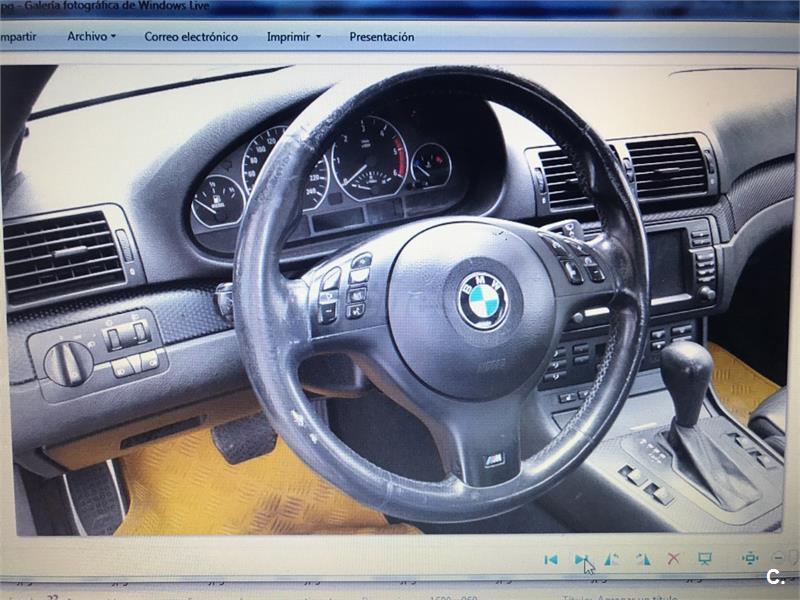
Task: Open the Compartir menu item
Action: click(18, 37)
